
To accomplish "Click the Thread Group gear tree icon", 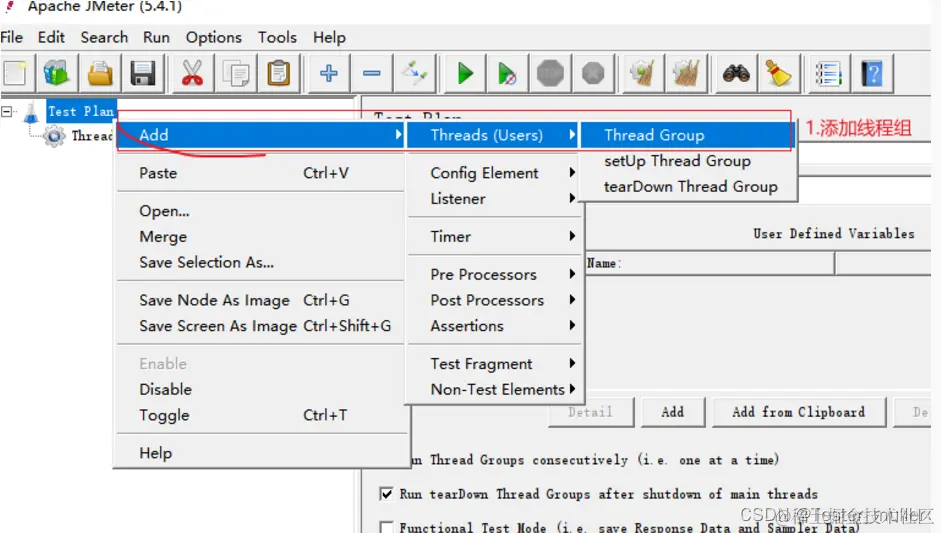I will coord(54,136).
